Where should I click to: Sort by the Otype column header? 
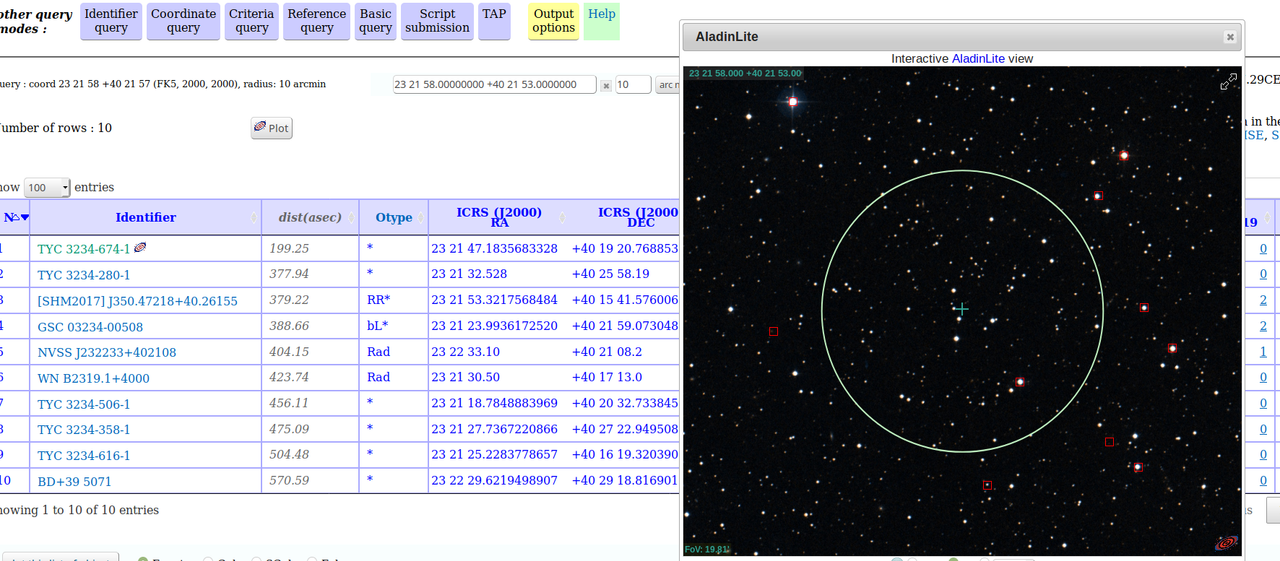pyautogui.click(x=394, y=217)
